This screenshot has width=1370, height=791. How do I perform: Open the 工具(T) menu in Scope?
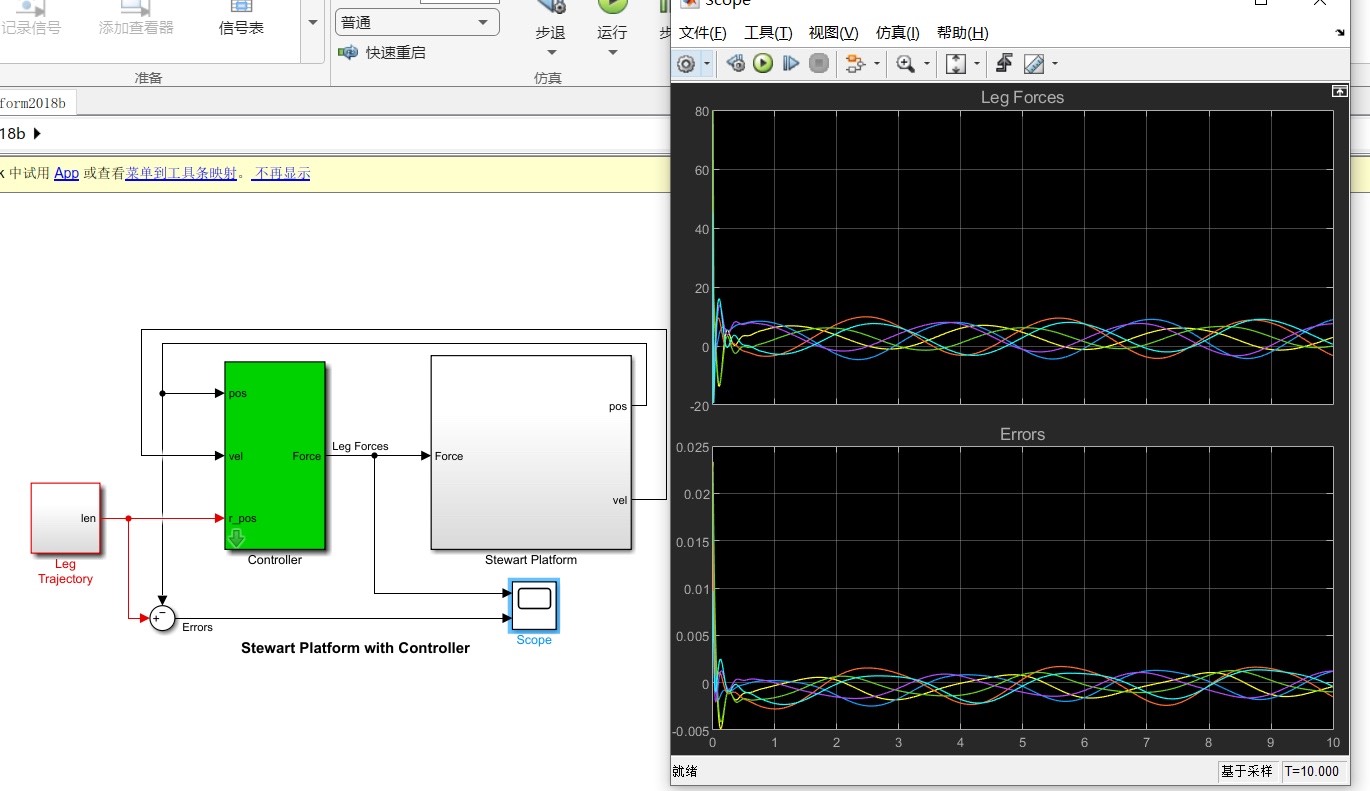pos(768,33)
